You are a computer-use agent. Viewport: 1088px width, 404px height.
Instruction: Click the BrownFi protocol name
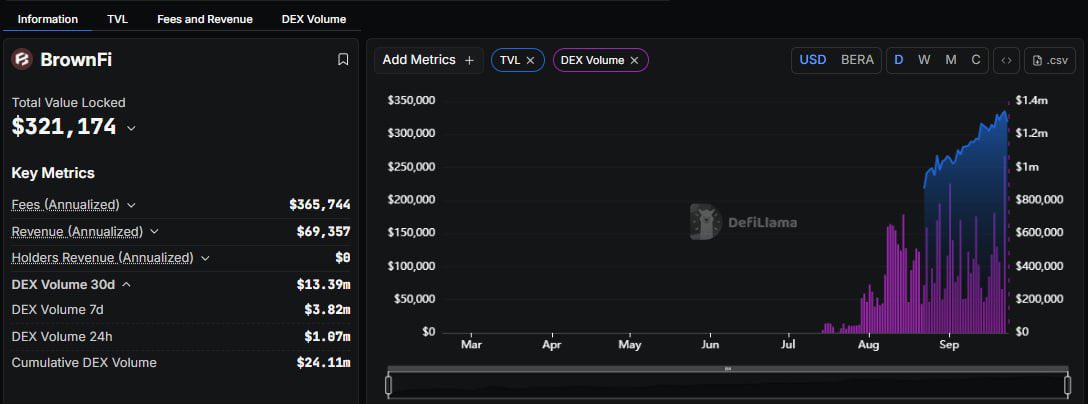[76, 60]
